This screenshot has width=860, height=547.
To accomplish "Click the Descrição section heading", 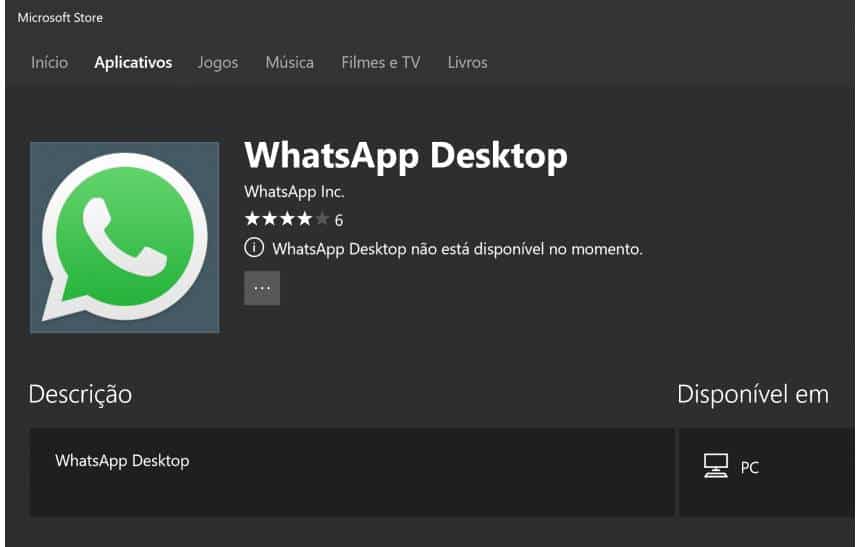I will click(x=80, y=394).
